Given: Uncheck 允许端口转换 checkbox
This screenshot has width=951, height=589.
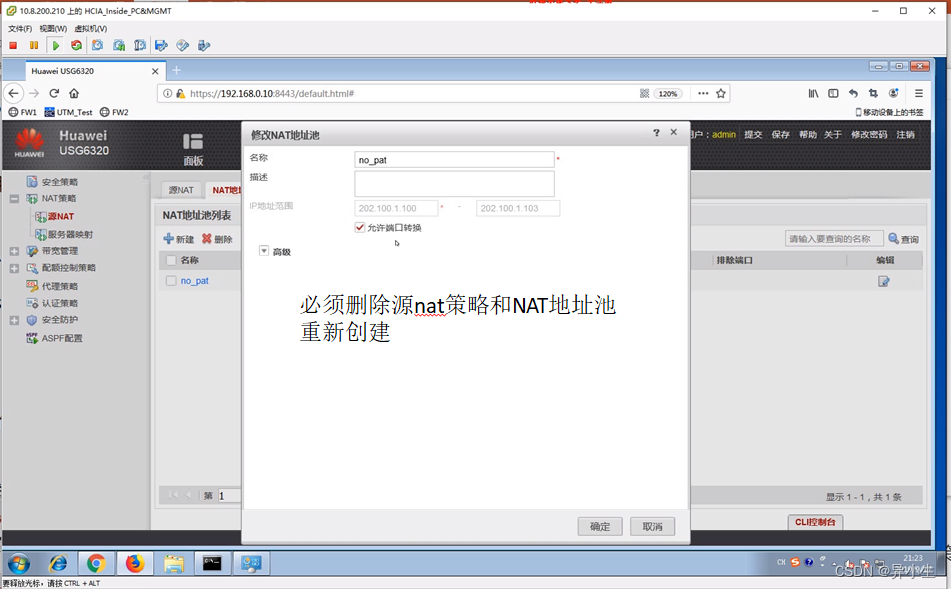Looking at the screenshot, I should coord(360,228).
